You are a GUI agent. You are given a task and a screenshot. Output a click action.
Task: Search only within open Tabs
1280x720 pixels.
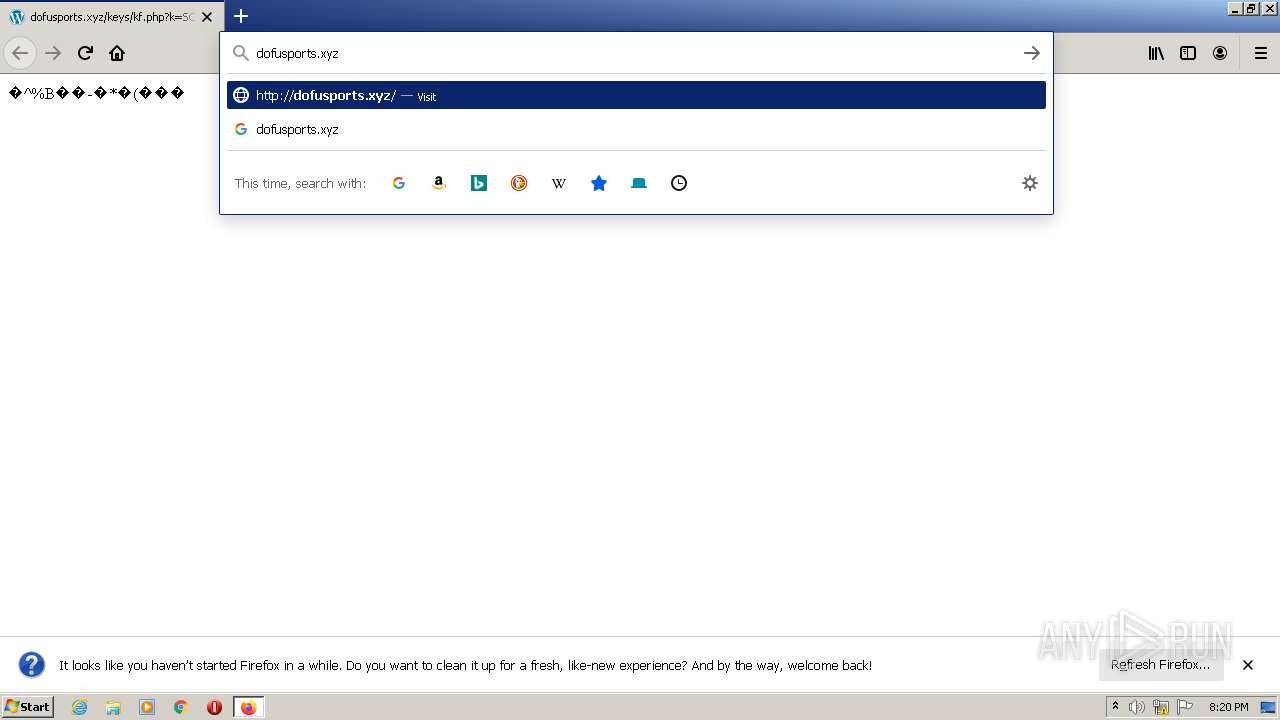pos(639,183)
